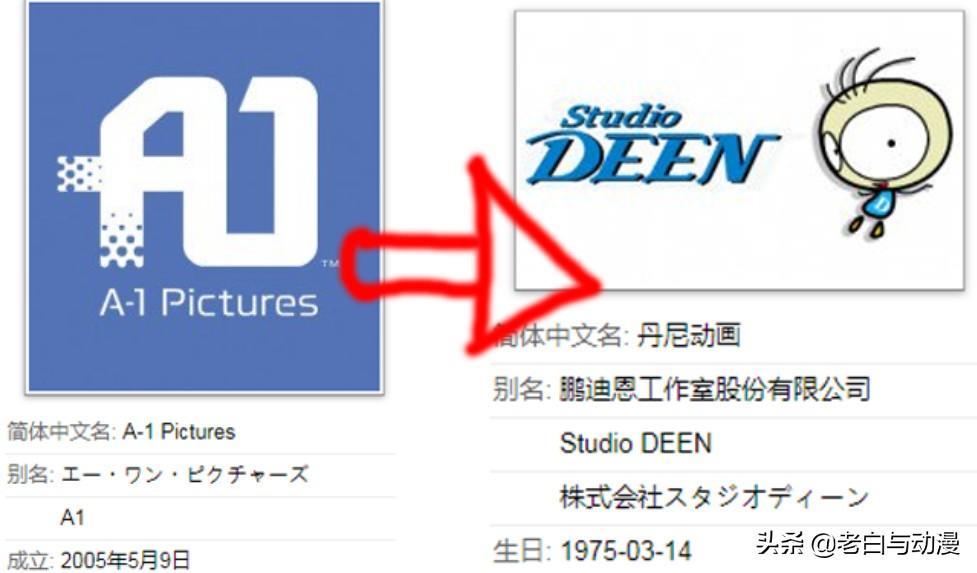Click '株式会社スタジオディーン' alias text

click(714, 497)
